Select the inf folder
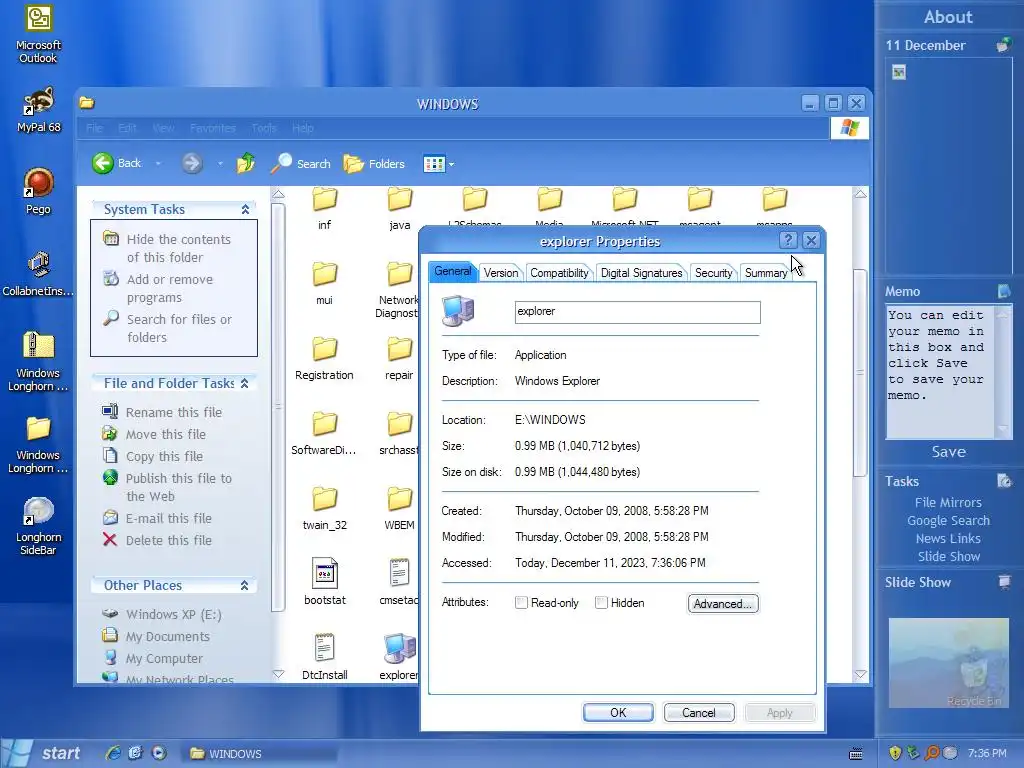 click(x=325, y=208)
